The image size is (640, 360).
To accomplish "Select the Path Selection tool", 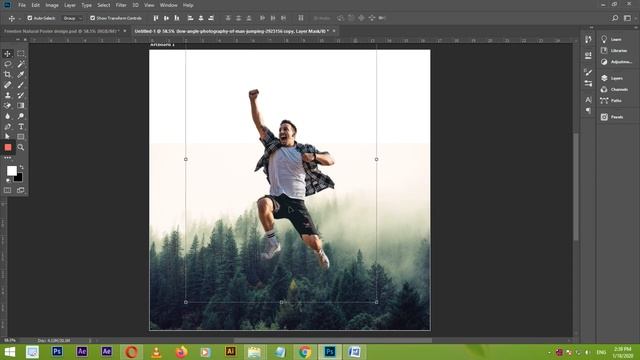I will pos(7,137).
